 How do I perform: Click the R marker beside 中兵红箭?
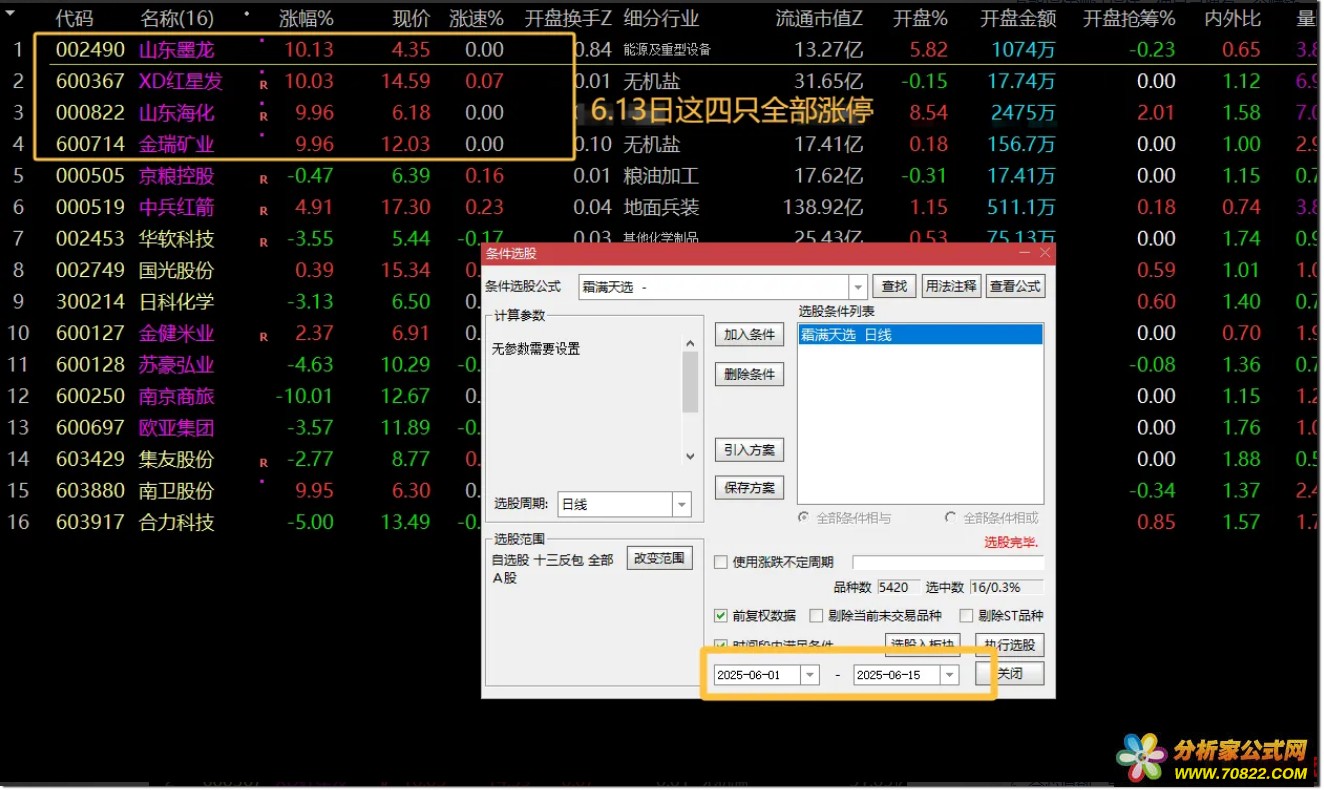[x=264, y=211]
